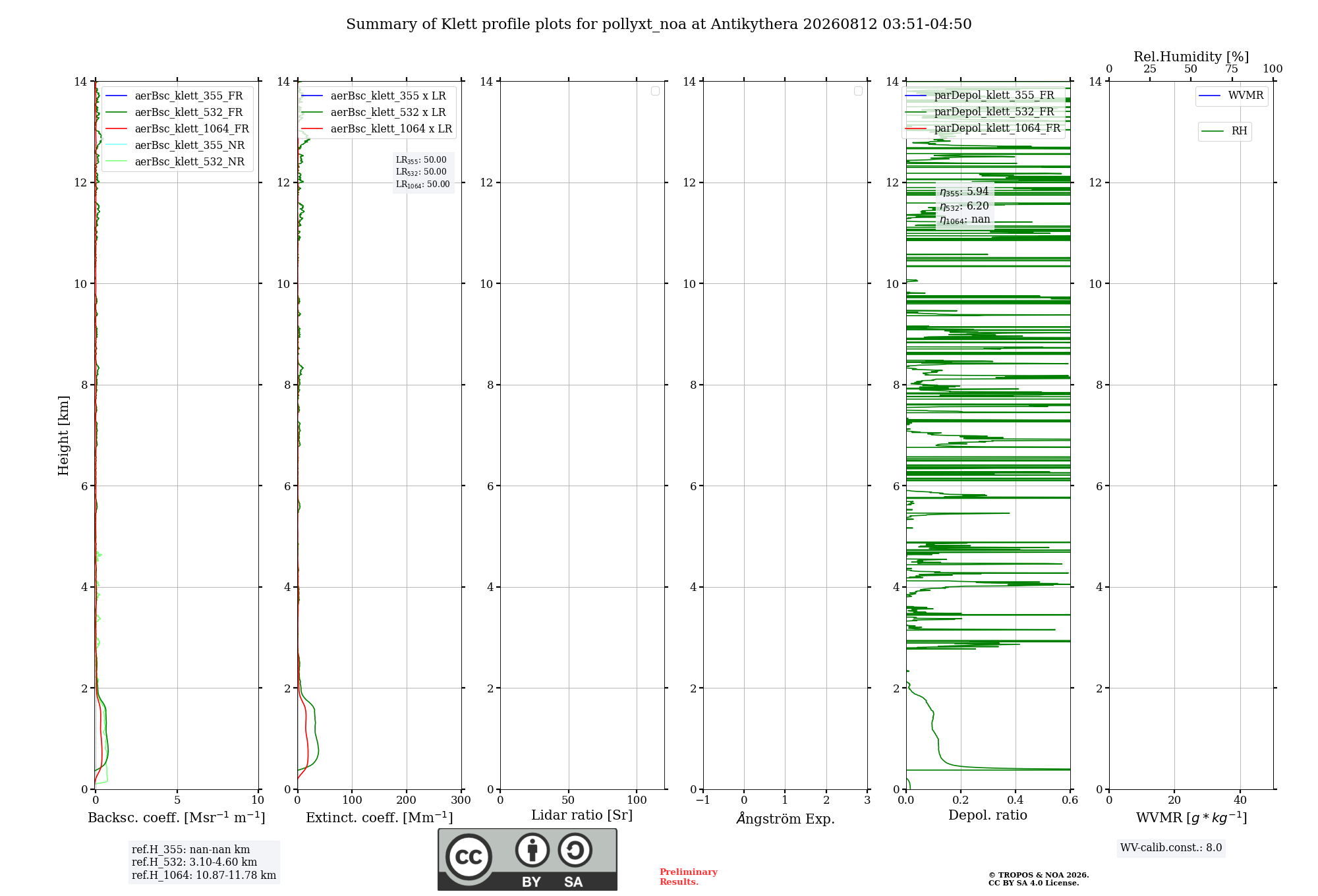The width and height of the screenshot is (1318, 896).
Task: Click the ref.H_355: nan-nan km text
Action: click(x=190, y=850)
